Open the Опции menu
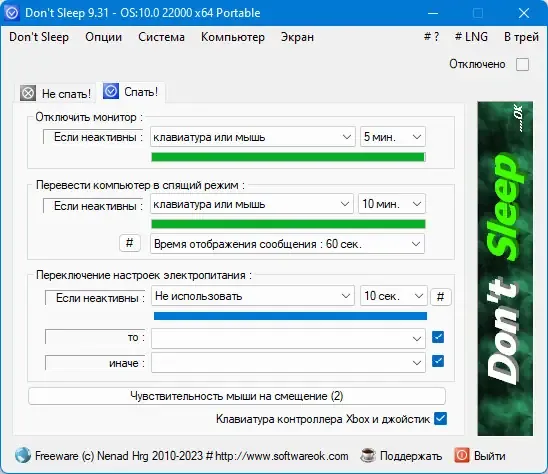The width and height of the screenshot is (548, 474). 103,37
